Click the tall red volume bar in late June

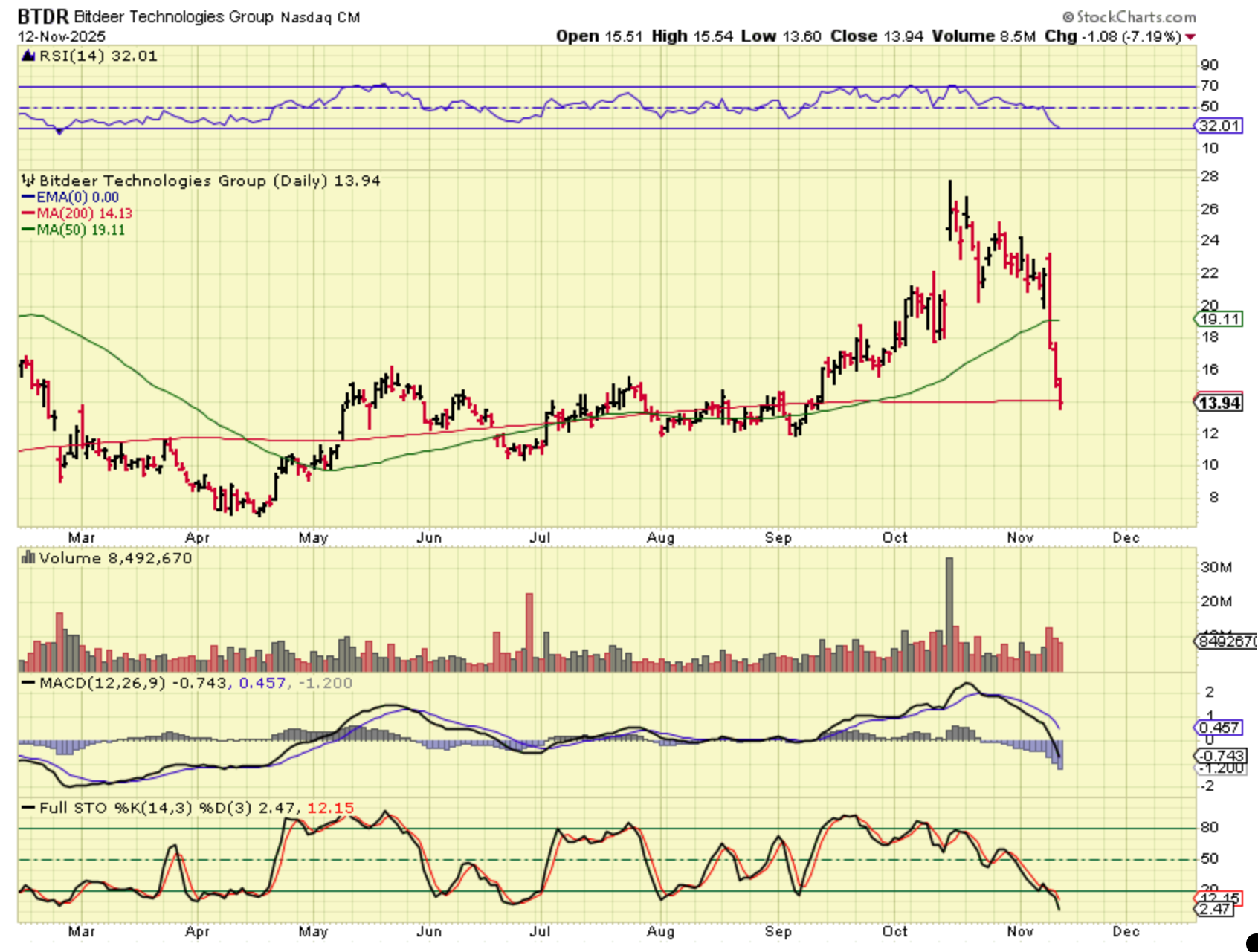point(529,632)
